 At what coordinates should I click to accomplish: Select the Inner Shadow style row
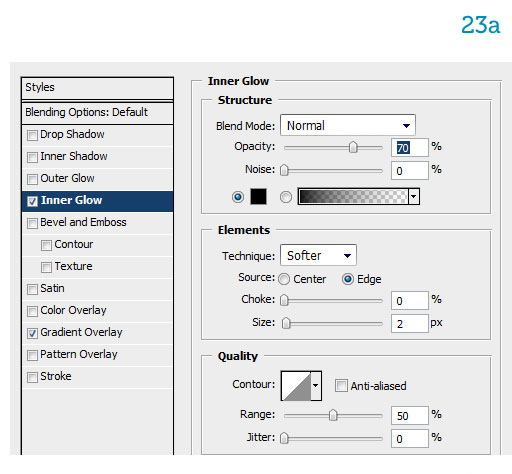coord(97,157)
